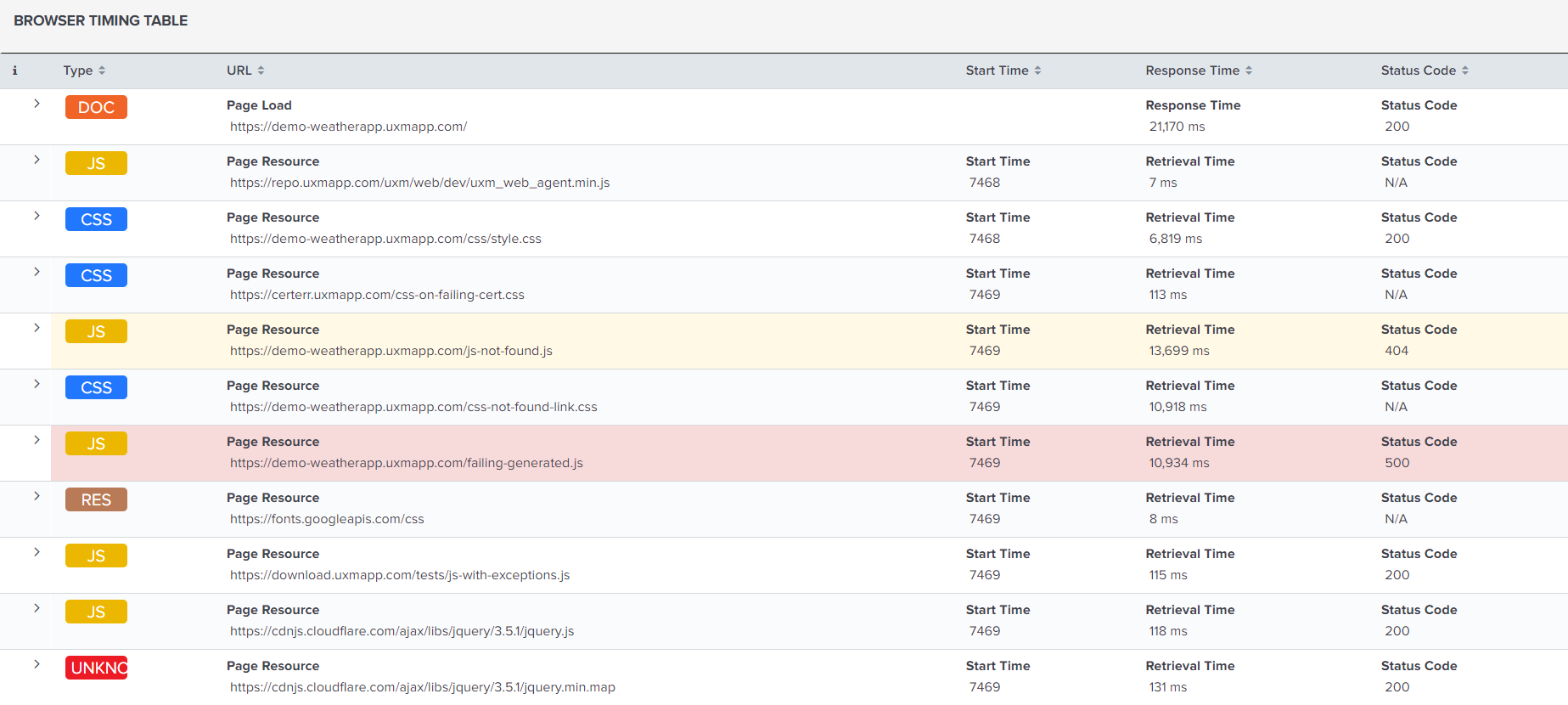Open the js-with-exceptions.js URL link
Viewport: 1568px width, 705px height.
(x=400, y=575)
